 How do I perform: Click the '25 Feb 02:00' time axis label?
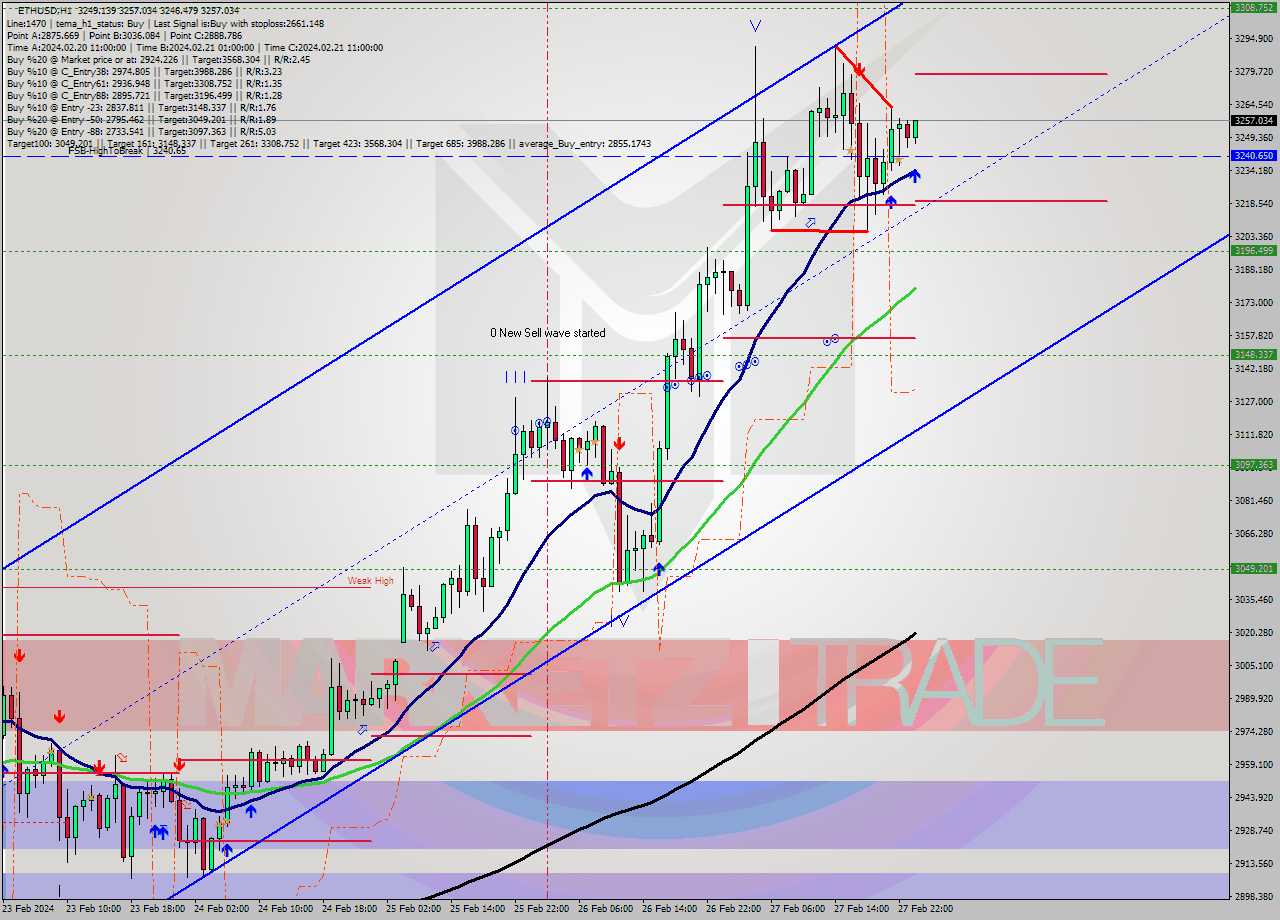(x=414, y=909)
